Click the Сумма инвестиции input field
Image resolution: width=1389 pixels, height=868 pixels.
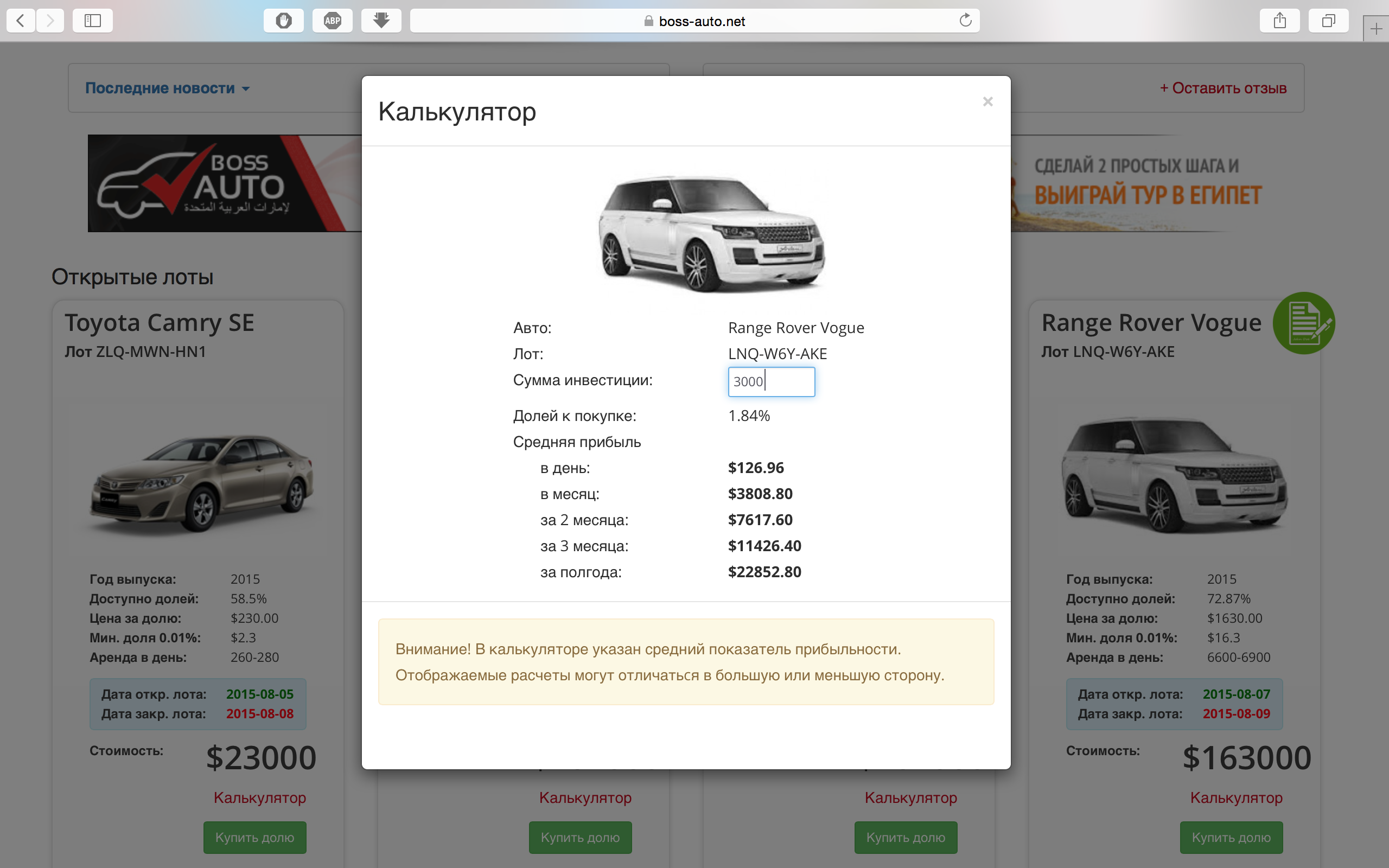[x=771, y=382]
